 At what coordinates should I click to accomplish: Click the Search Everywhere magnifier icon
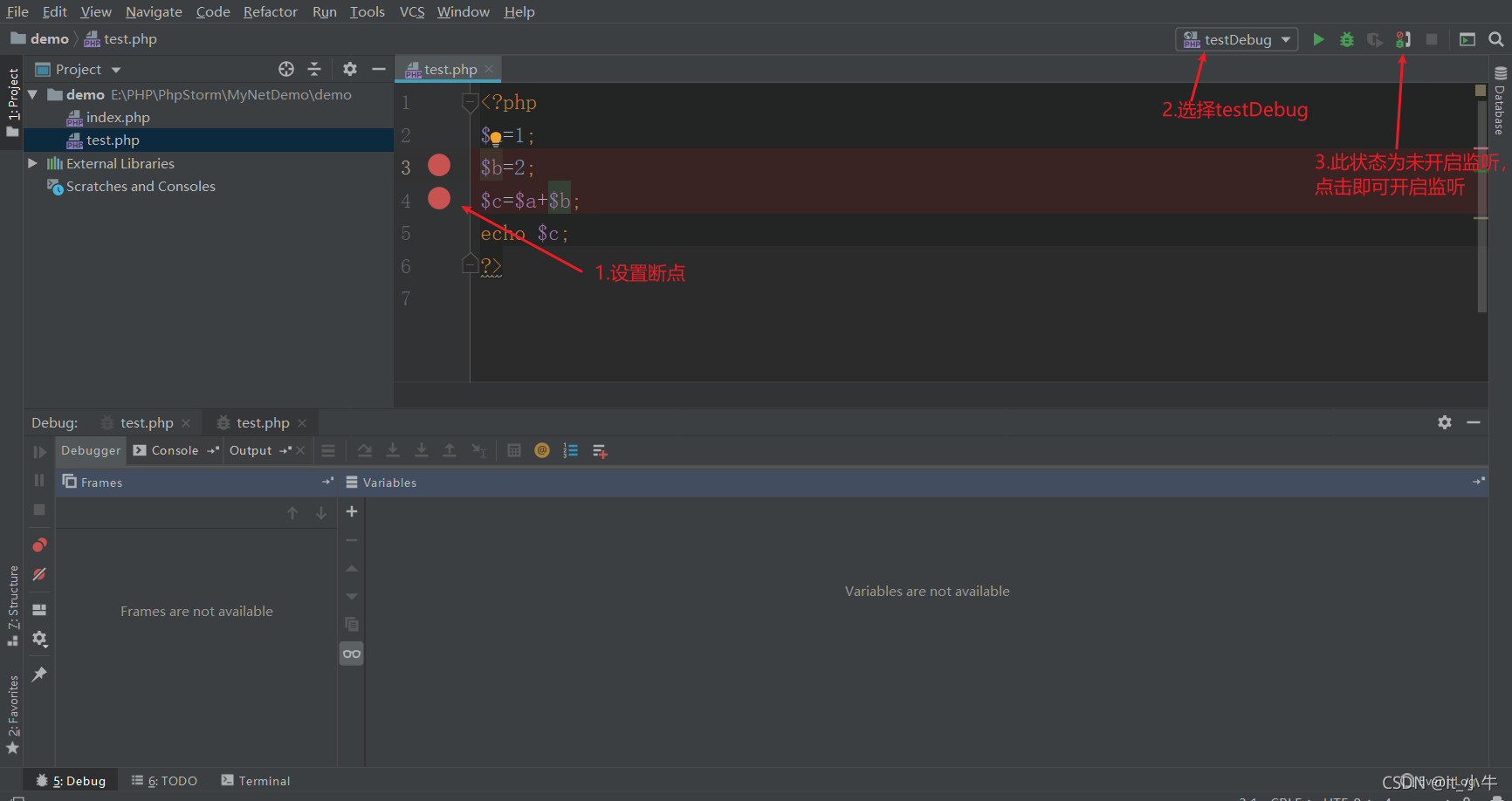(1496, 39)
